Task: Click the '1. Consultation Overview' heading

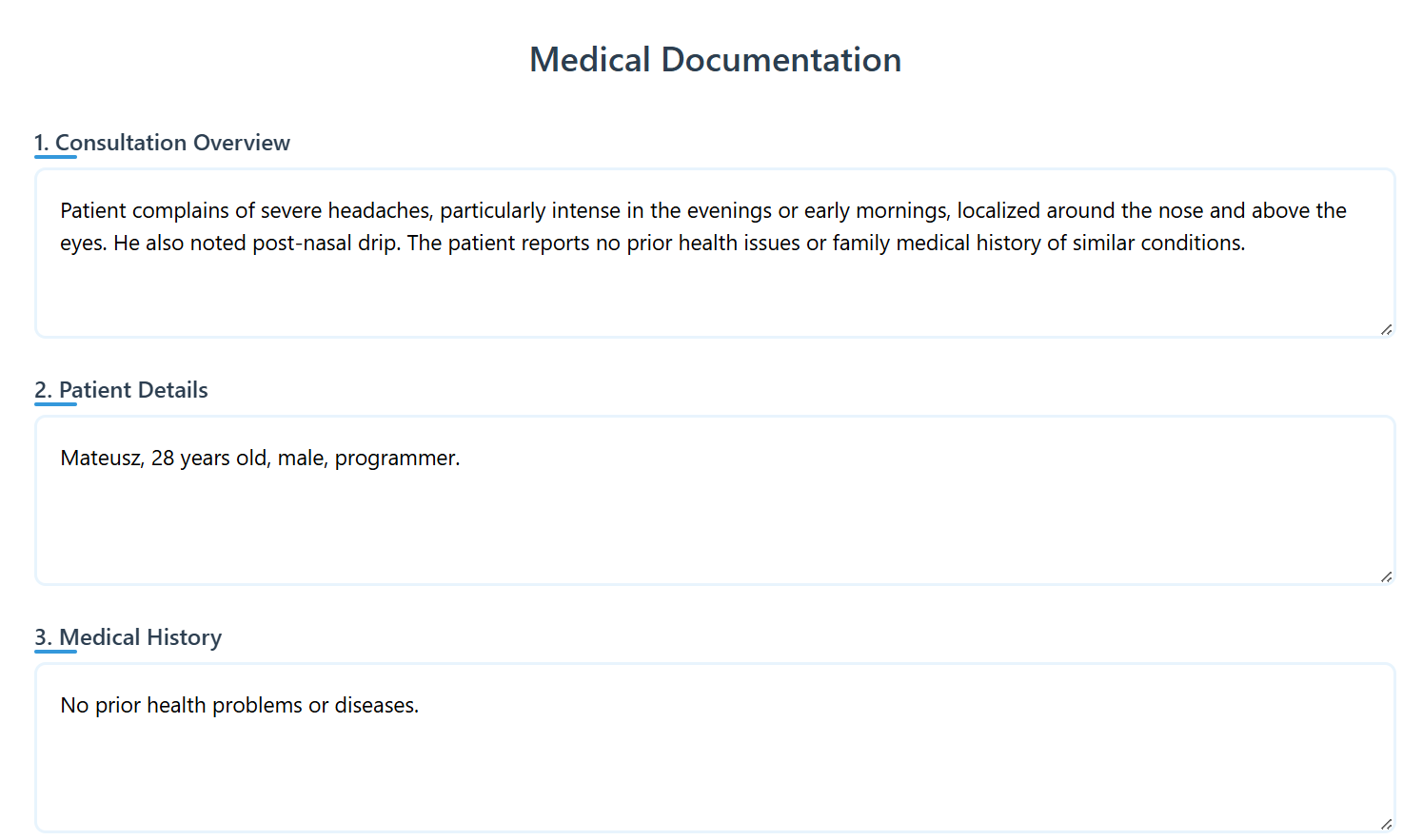Action: [x=163, y=143]
